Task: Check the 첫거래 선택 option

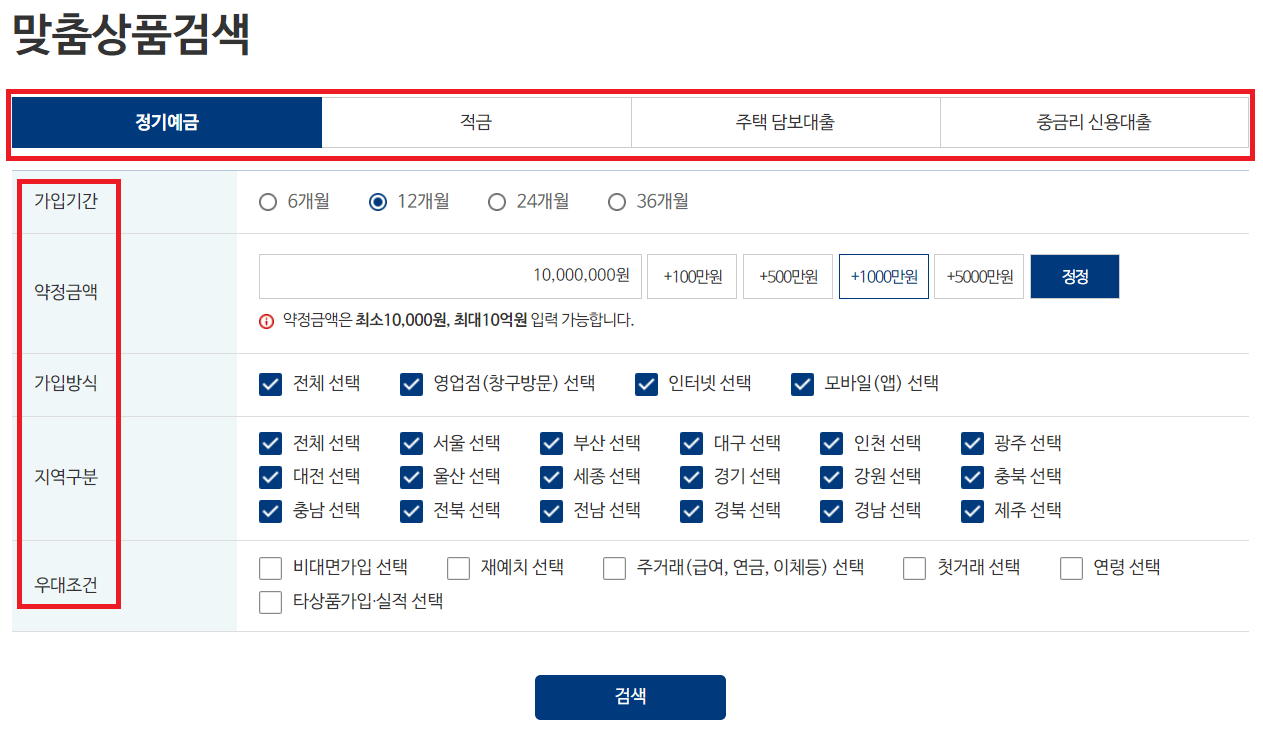Action: [x=914, y=568]
